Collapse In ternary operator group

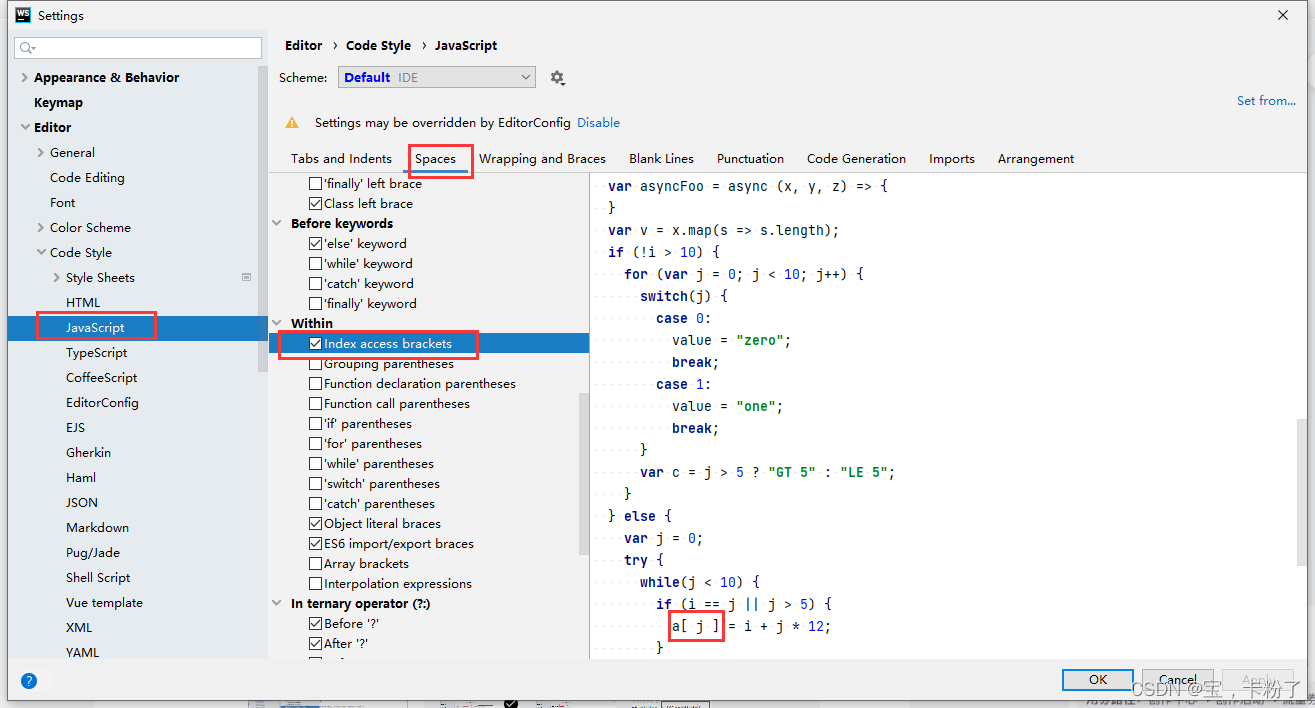click(x=278, y=604)
